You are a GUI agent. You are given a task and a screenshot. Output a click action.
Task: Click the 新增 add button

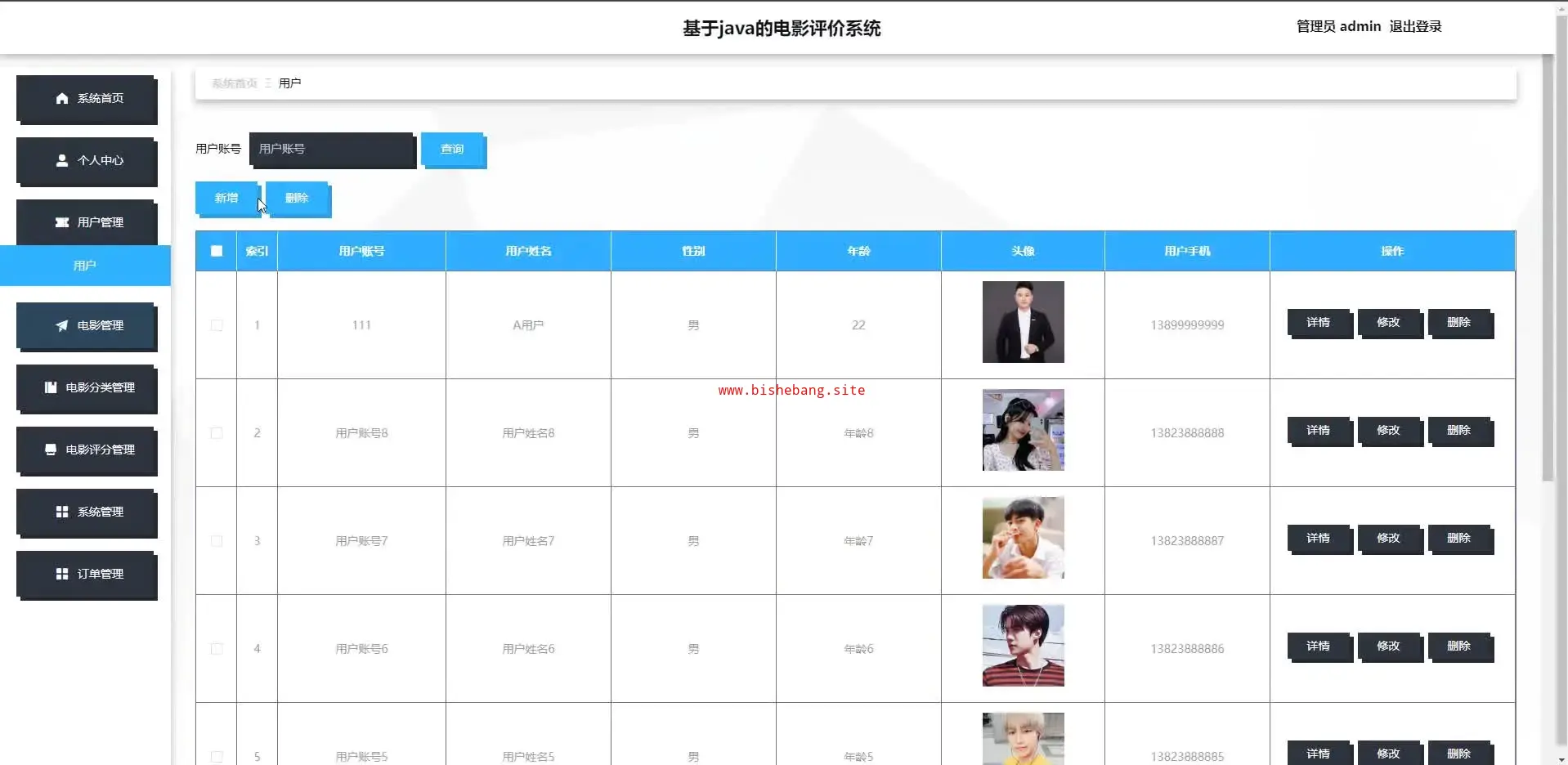[x=227, y=199]
